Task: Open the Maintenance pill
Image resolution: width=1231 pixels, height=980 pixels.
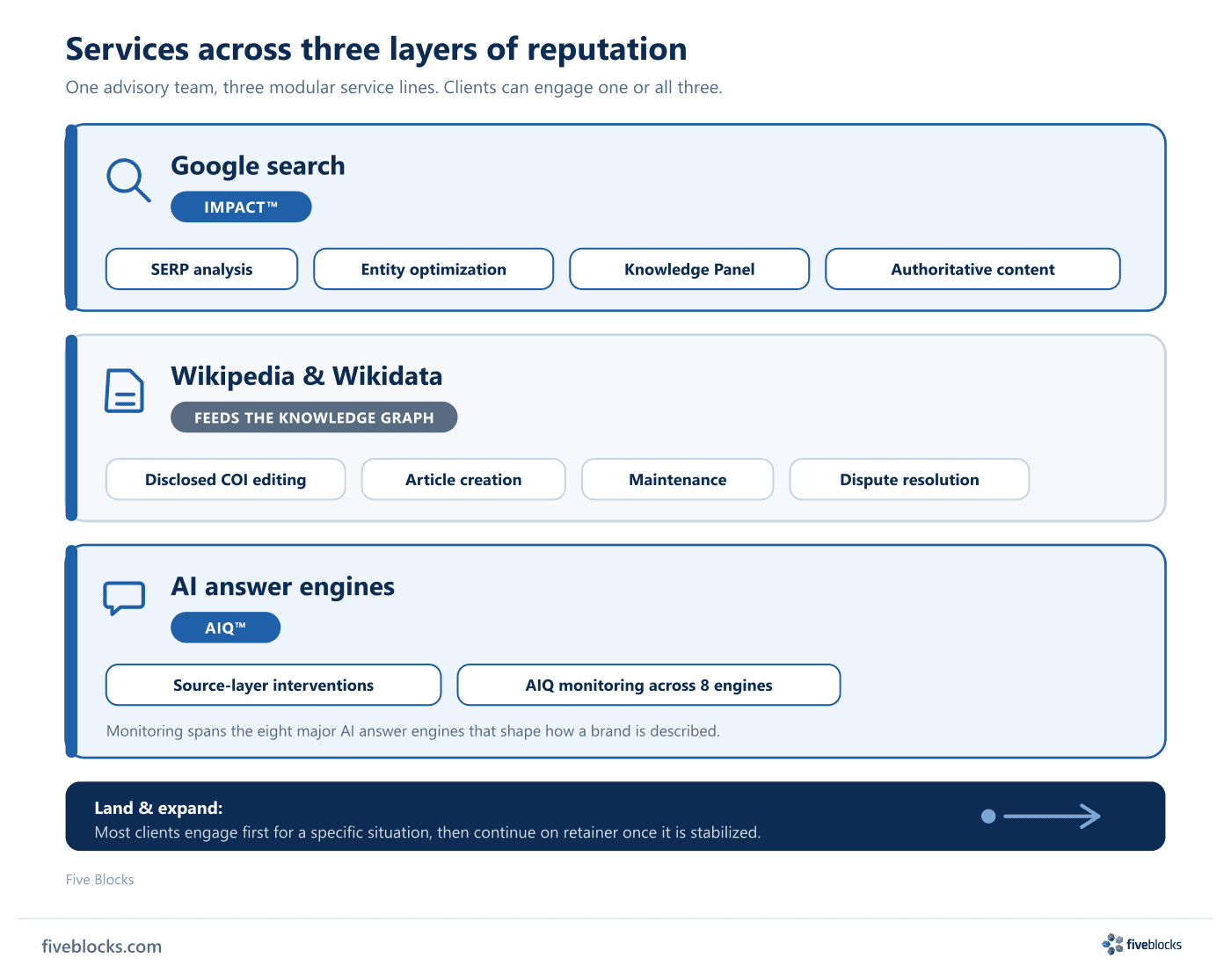Action: pyautogui.click(x=677, y=479)
